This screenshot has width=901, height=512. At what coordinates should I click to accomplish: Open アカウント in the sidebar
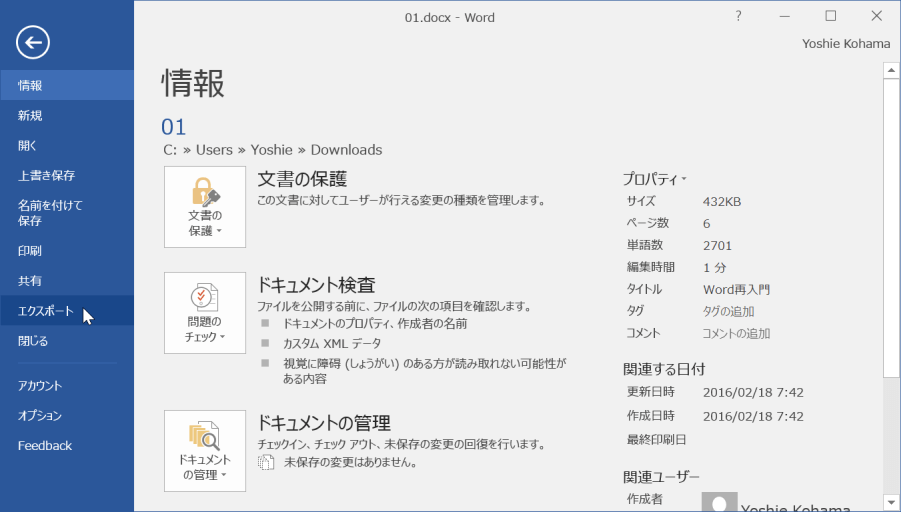67,386
